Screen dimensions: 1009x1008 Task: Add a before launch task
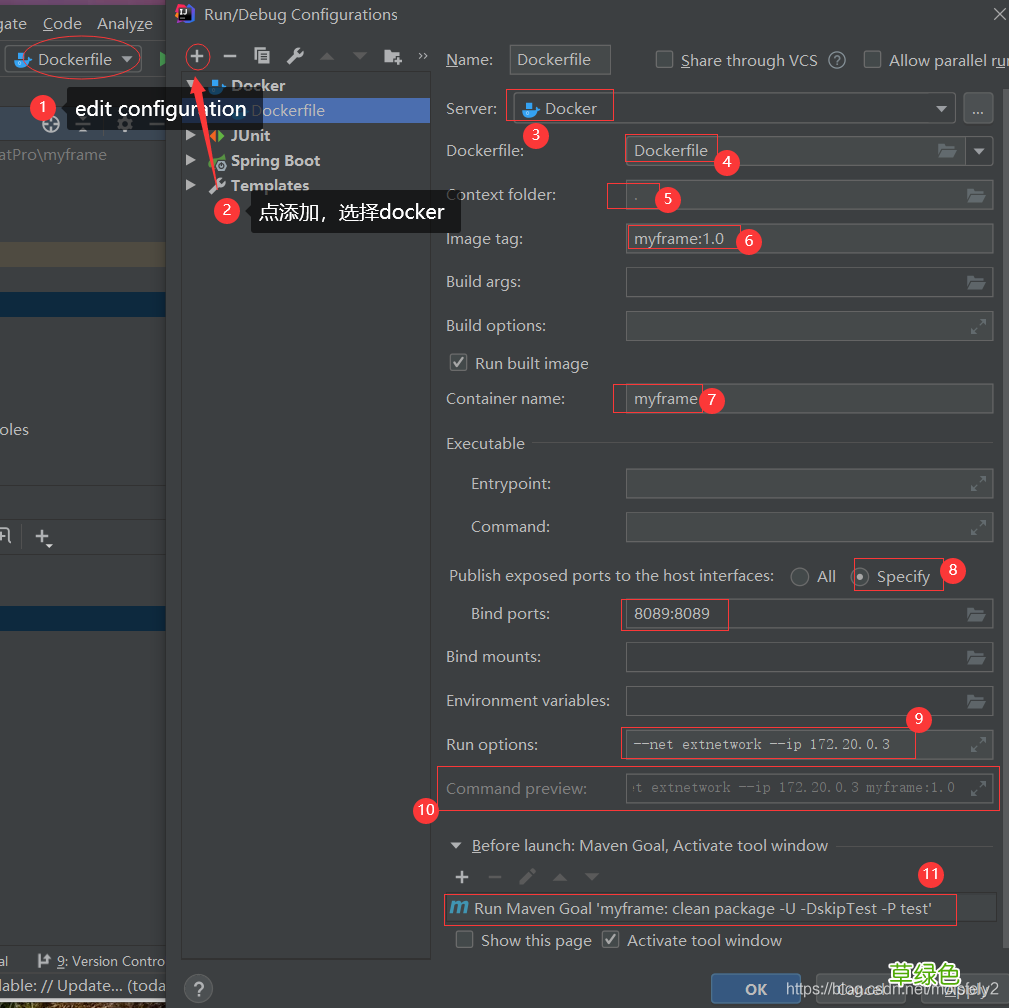(x=462, y=877)
